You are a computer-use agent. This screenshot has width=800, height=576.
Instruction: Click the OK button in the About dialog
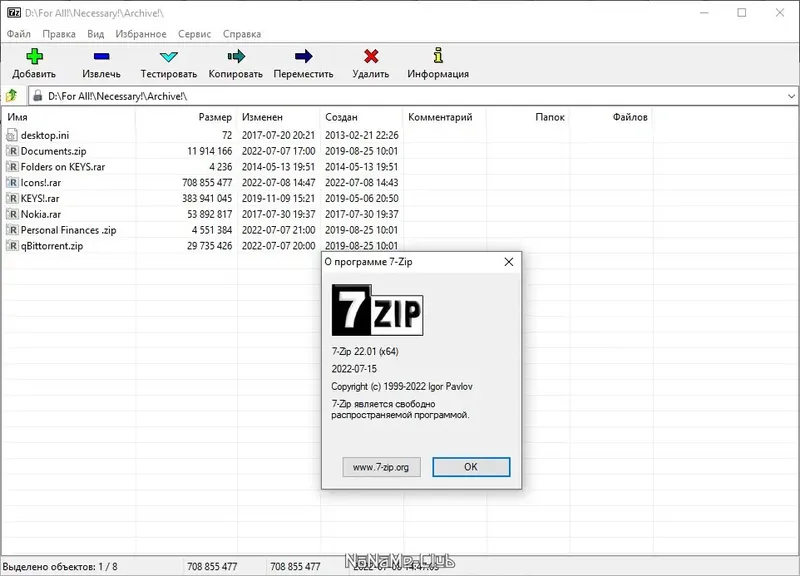coord(471,467)
